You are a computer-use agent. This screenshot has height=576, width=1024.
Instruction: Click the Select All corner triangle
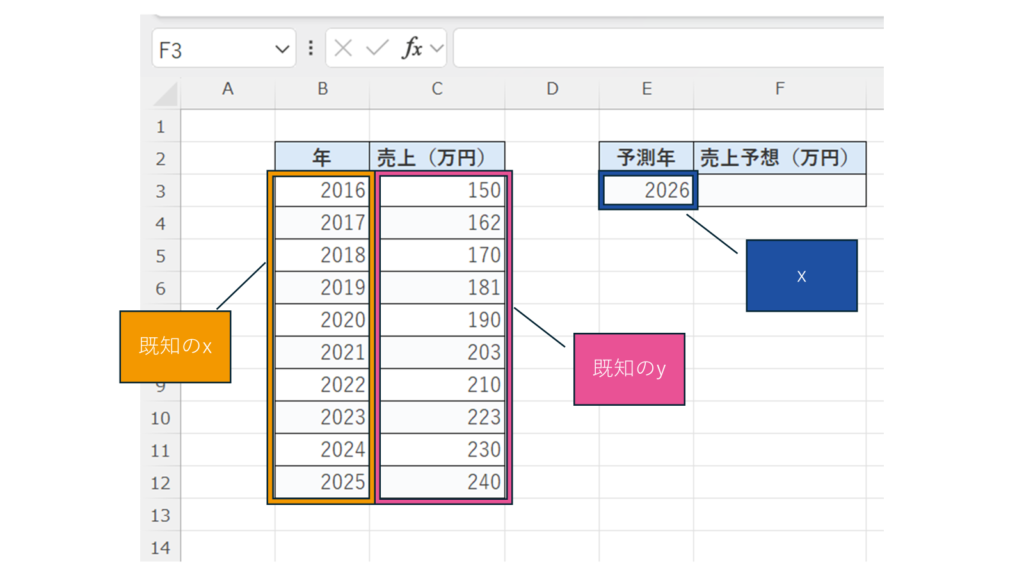click(x=165, y=94)
